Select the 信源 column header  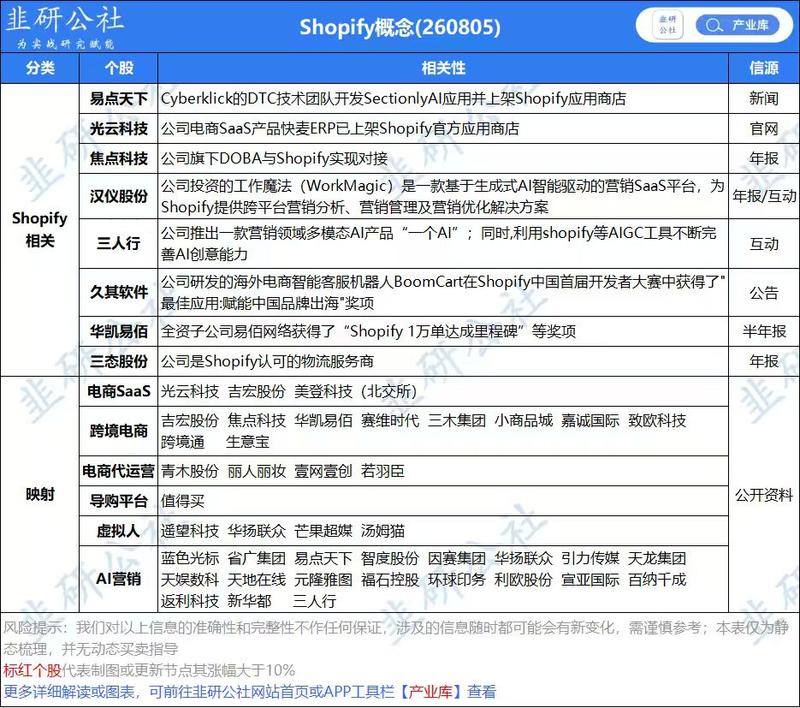pyautogui.click(x=764, y=68)
